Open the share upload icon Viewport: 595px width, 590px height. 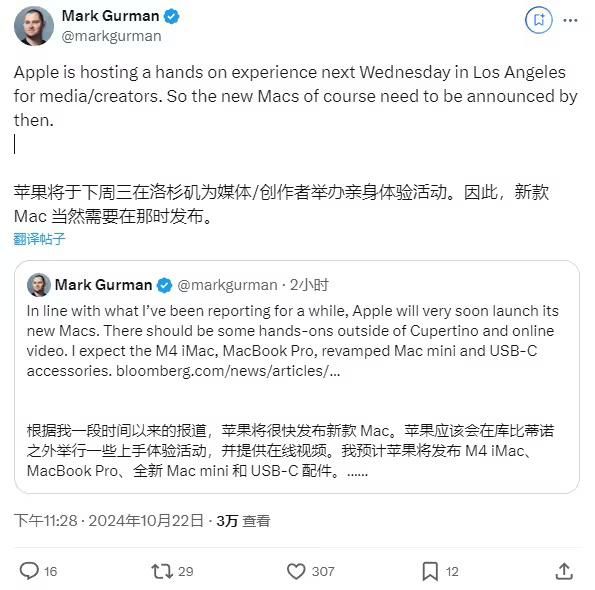tap(564, 571)
